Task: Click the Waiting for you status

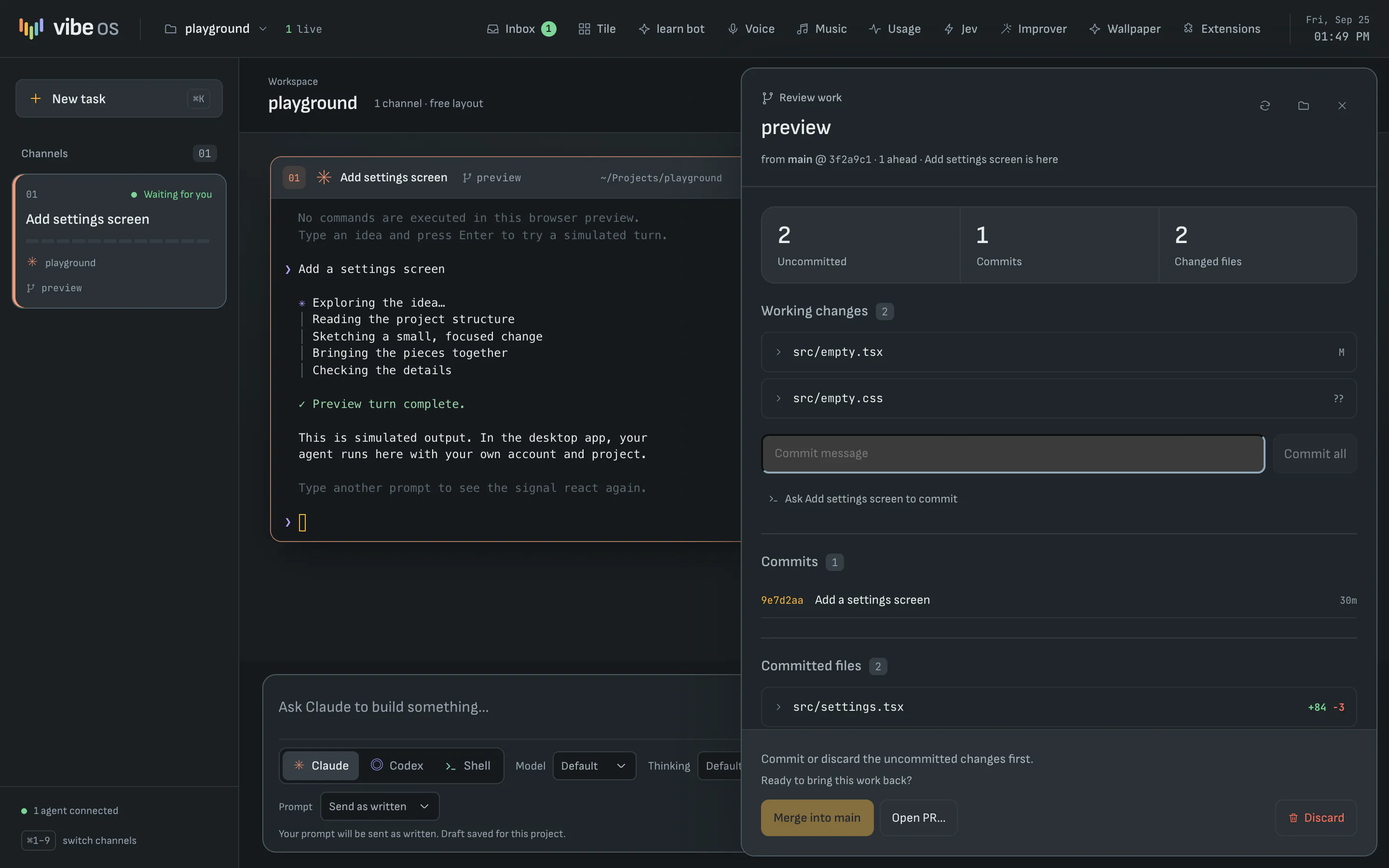Action: tap(172, 195)
